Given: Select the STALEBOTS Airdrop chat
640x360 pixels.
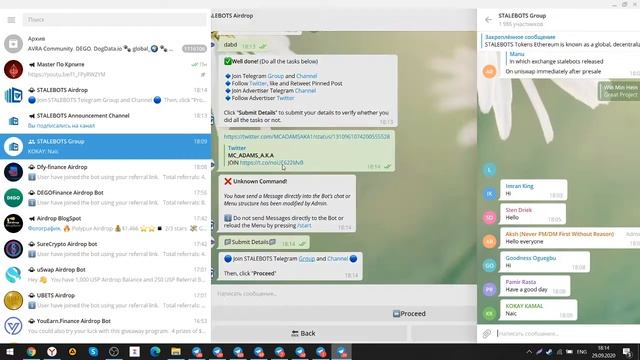Looking at the screenshot, I should [x=105, y=95].
